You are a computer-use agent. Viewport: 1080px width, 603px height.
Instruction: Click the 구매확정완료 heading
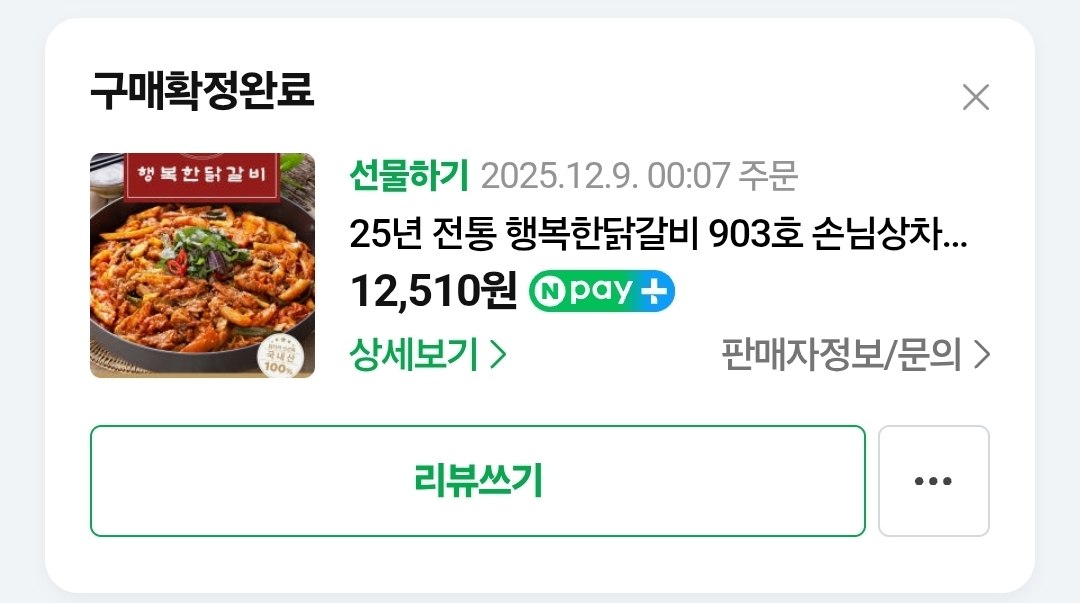[202, 90]
